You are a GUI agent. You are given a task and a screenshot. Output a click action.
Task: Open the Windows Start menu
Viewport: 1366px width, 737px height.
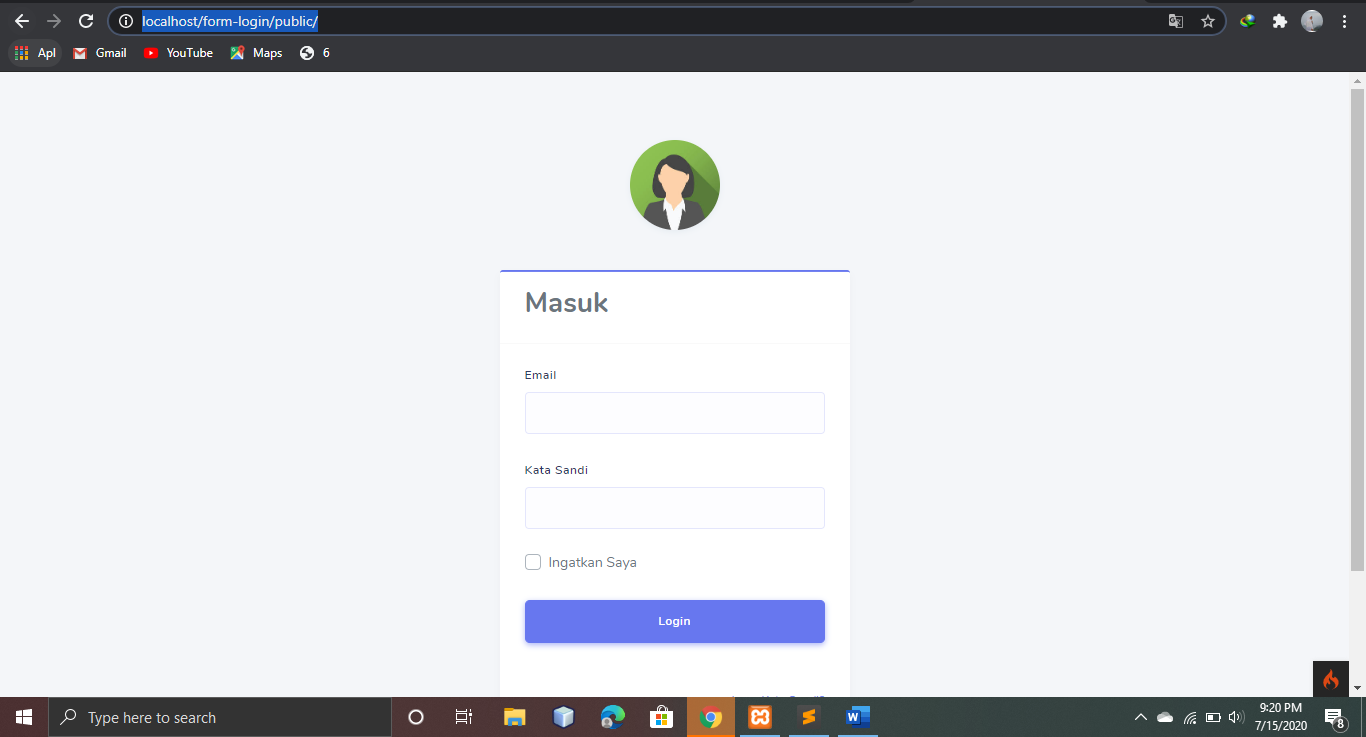pos(24,717)
